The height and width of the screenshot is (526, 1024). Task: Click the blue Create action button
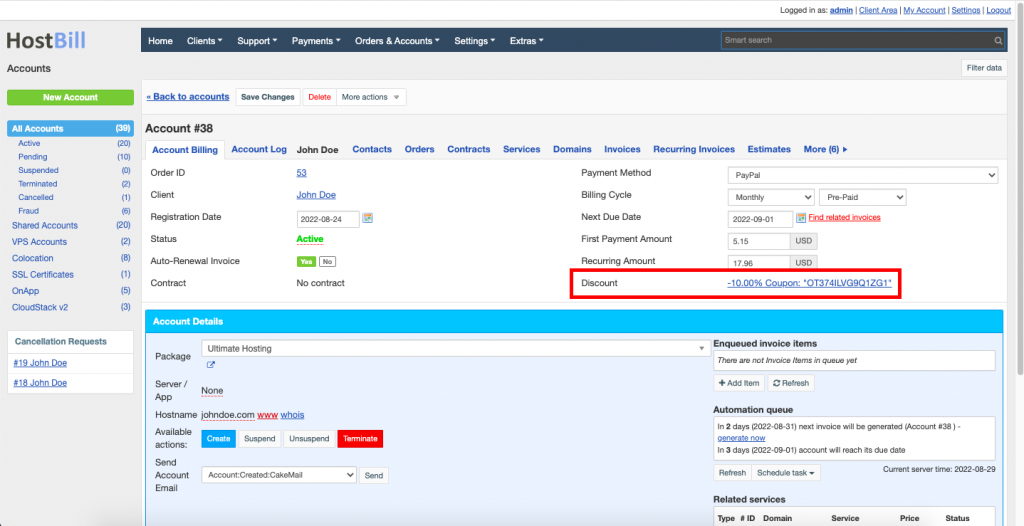(218, 439)
